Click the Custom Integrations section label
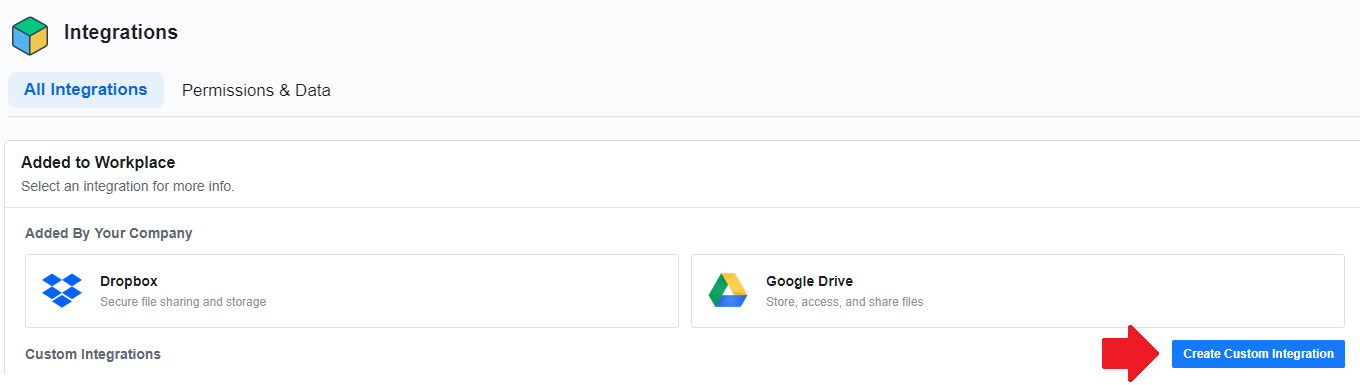The image size is (1360, 385). point(93,354)
